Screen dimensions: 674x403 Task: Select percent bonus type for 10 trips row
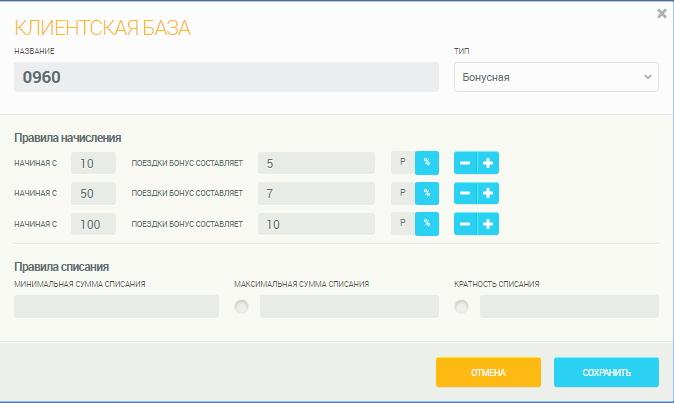(427, 163)
